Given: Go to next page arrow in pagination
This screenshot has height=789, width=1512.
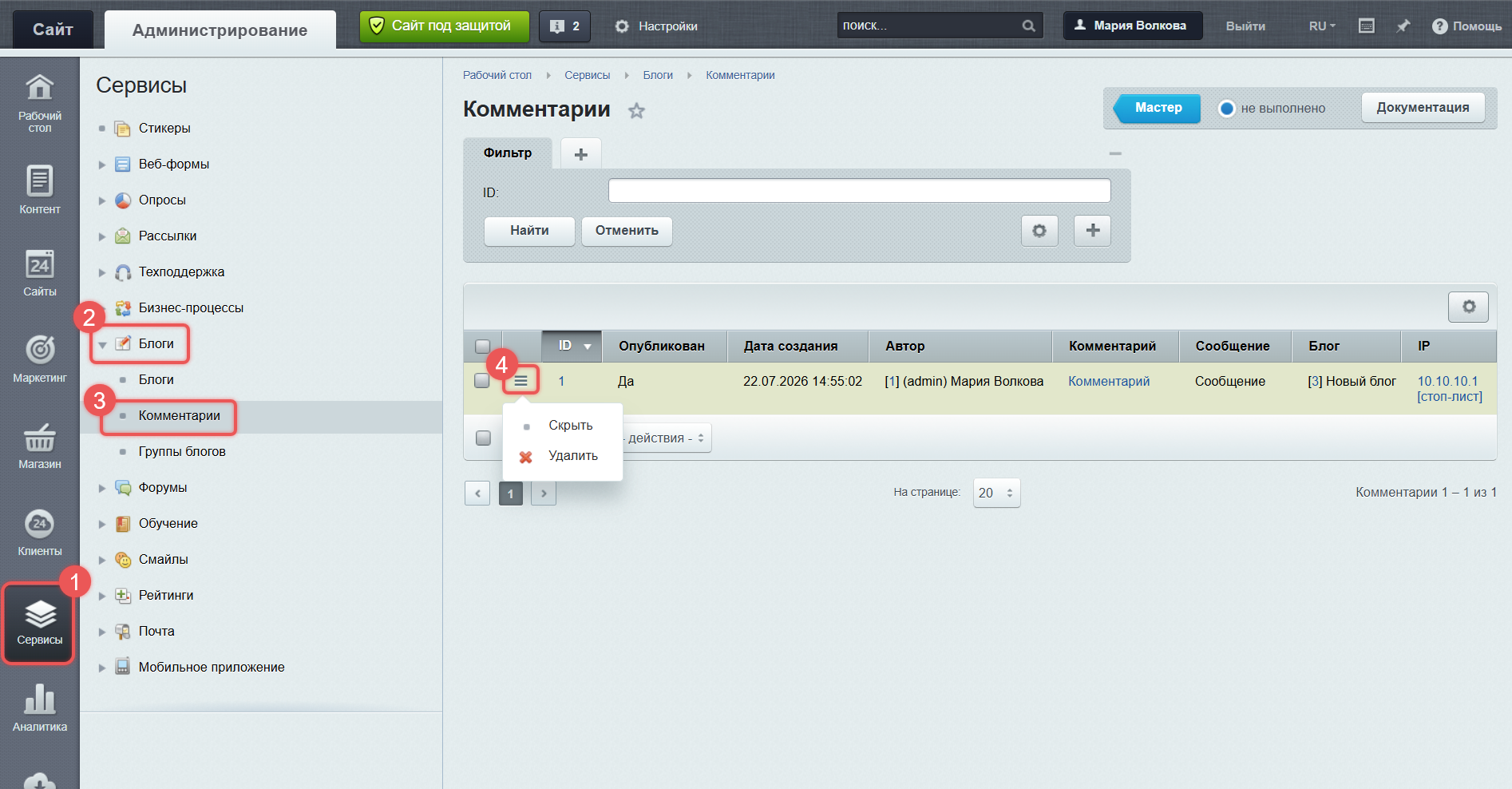Looking at the screenshot, I should point(544,494).
